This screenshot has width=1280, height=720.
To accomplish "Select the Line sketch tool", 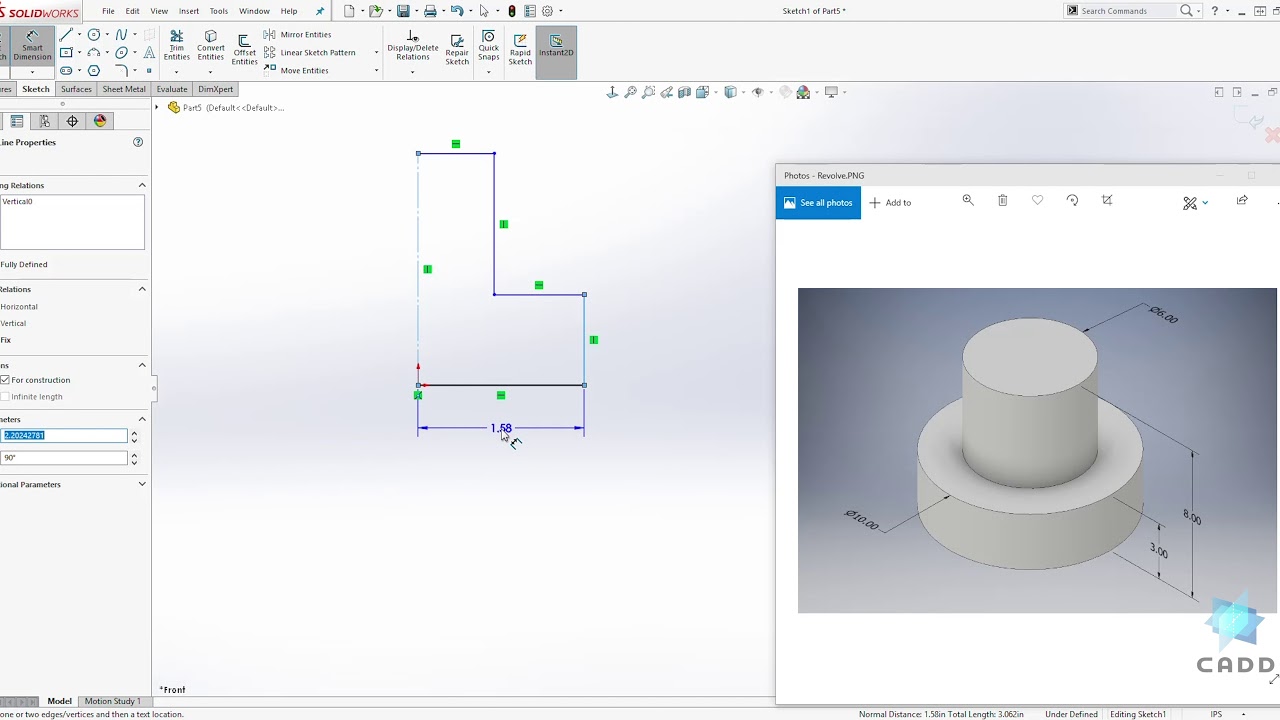I will tap(66, 35).
